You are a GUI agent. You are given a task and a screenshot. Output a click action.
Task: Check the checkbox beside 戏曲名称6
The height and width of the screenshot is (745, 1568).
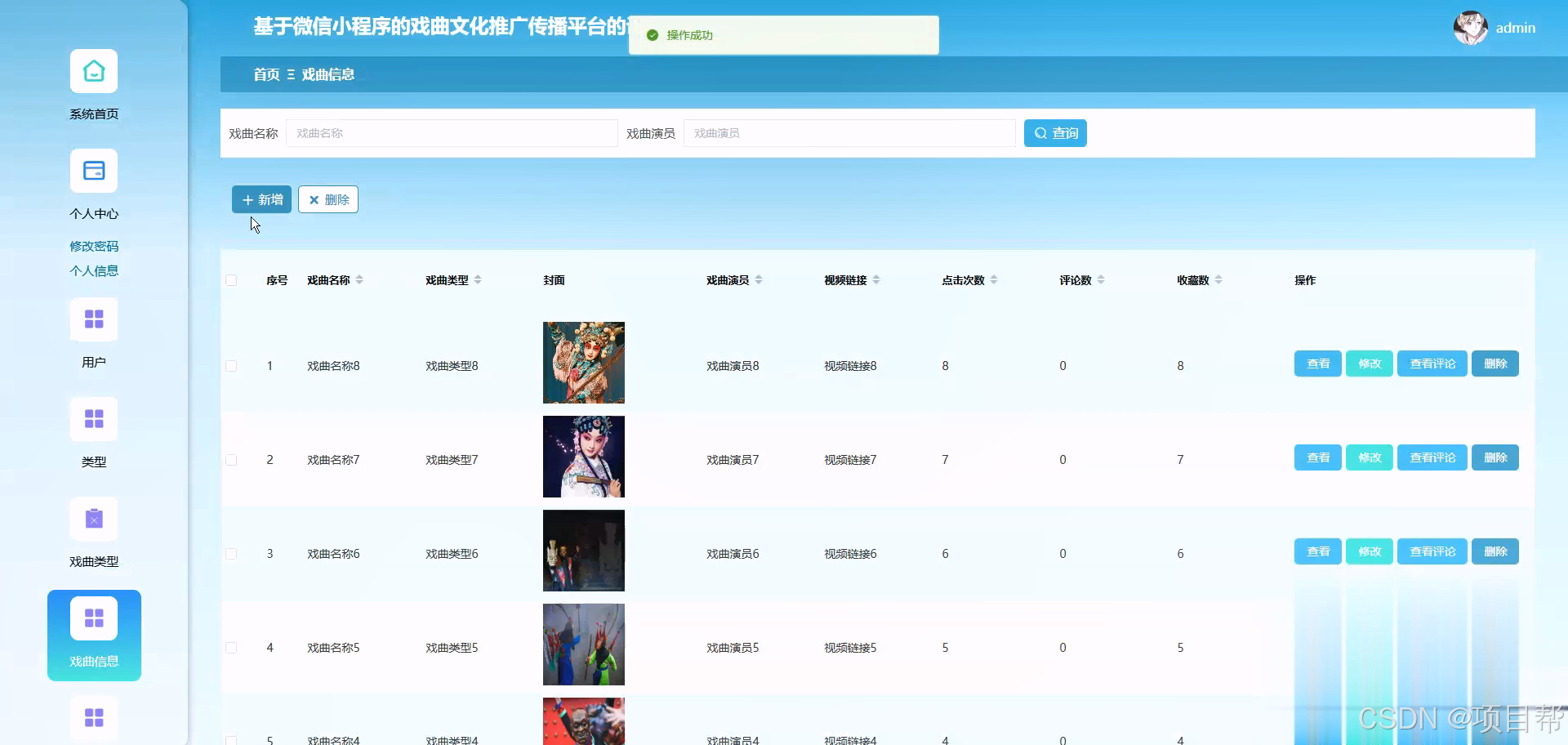[x=231, y=553]
